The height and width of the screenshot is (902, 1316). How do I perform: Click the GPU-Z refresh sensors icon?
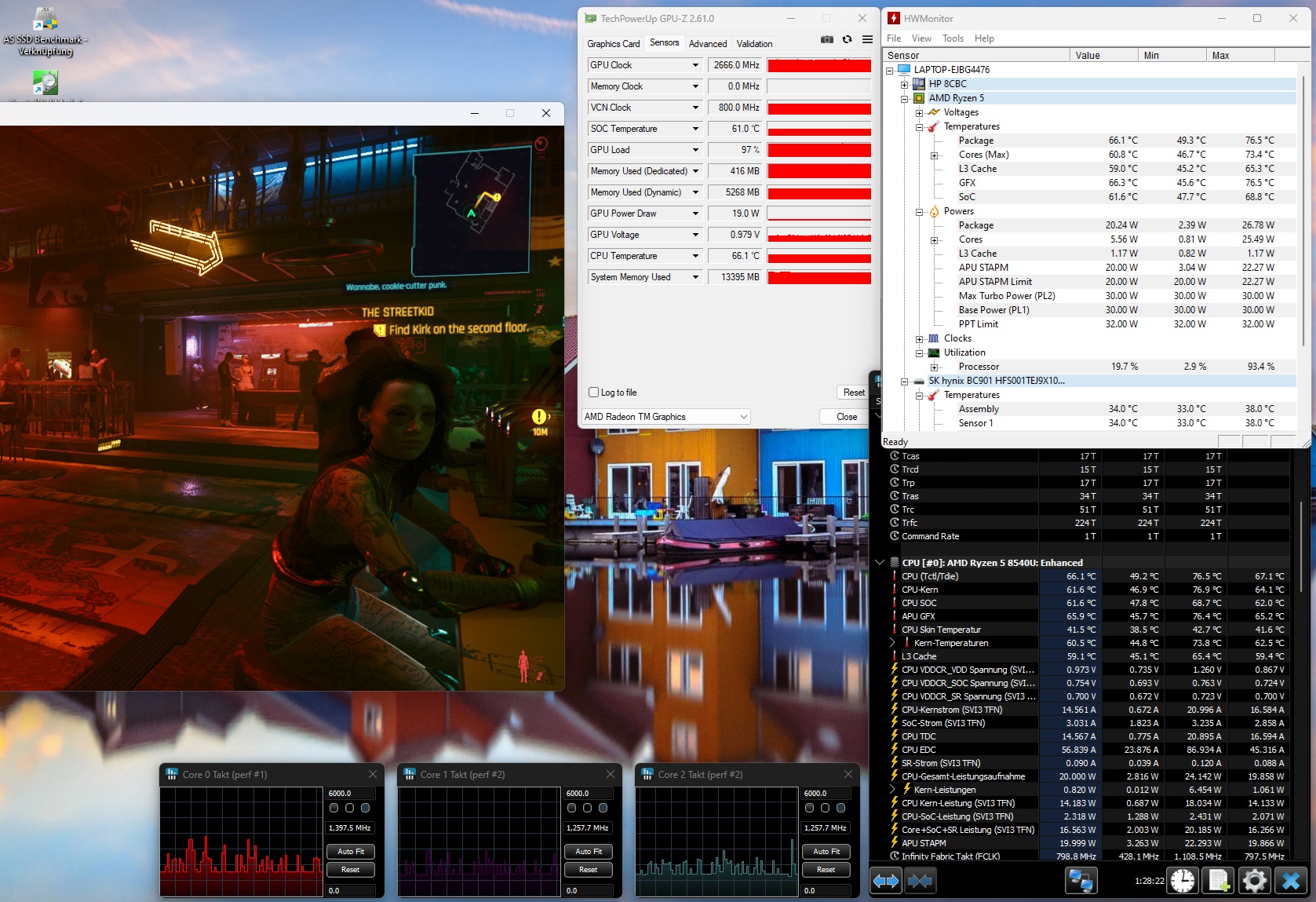847,39
